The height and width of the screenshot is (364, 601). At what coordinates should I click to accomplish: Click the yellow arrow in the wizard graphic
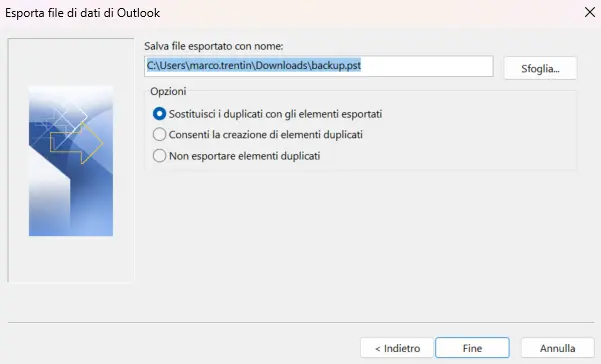tap(77, 143)
